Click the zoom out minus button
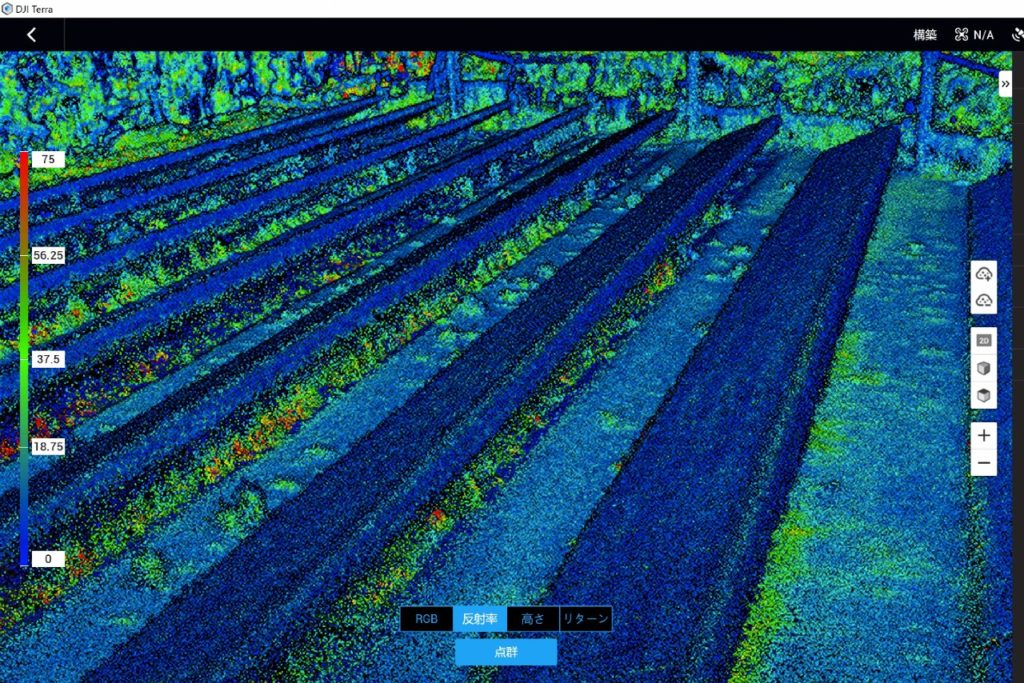This screenshot has width=1024, height=683. tap(984, 462)
